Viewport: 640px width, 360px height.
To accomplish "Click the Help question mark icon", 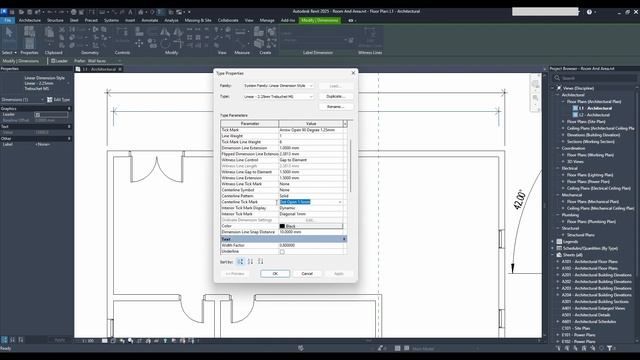I will pos(589,12).
